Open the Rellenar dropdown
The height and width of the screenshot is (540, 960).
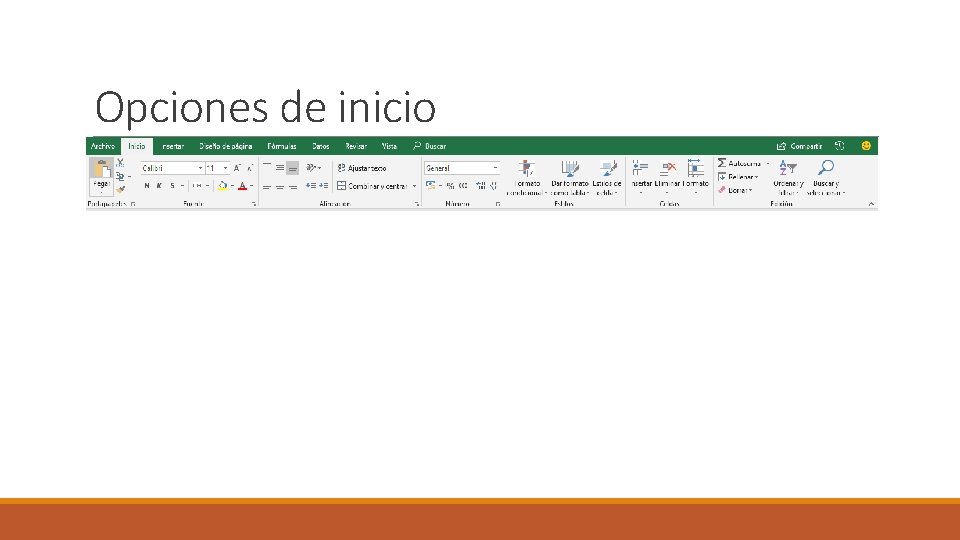coord(738,177)
